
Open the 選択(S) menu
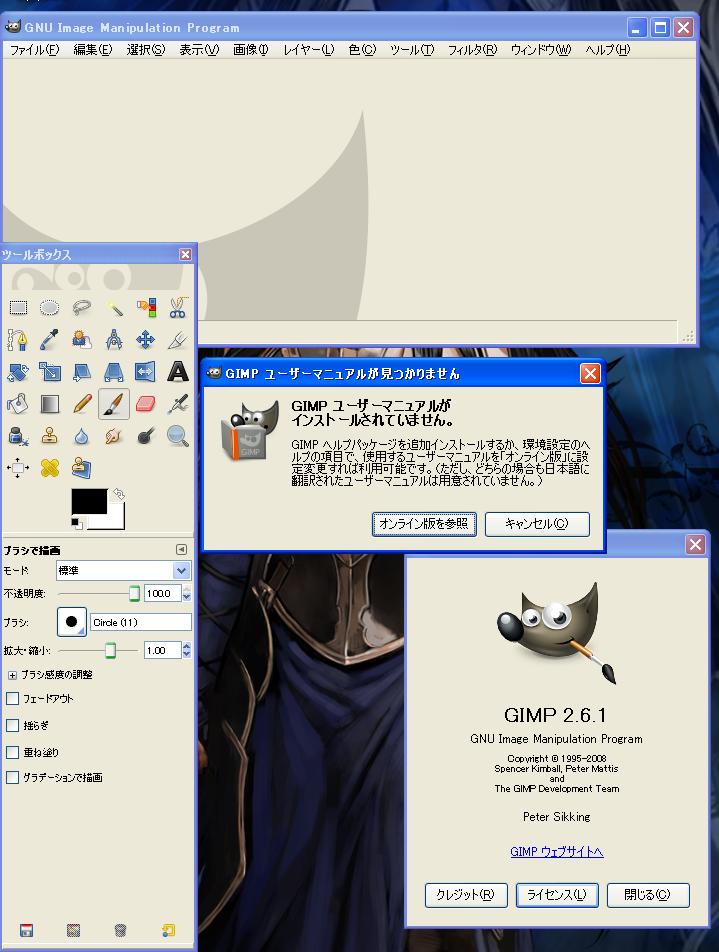click(x=146, y=50)
